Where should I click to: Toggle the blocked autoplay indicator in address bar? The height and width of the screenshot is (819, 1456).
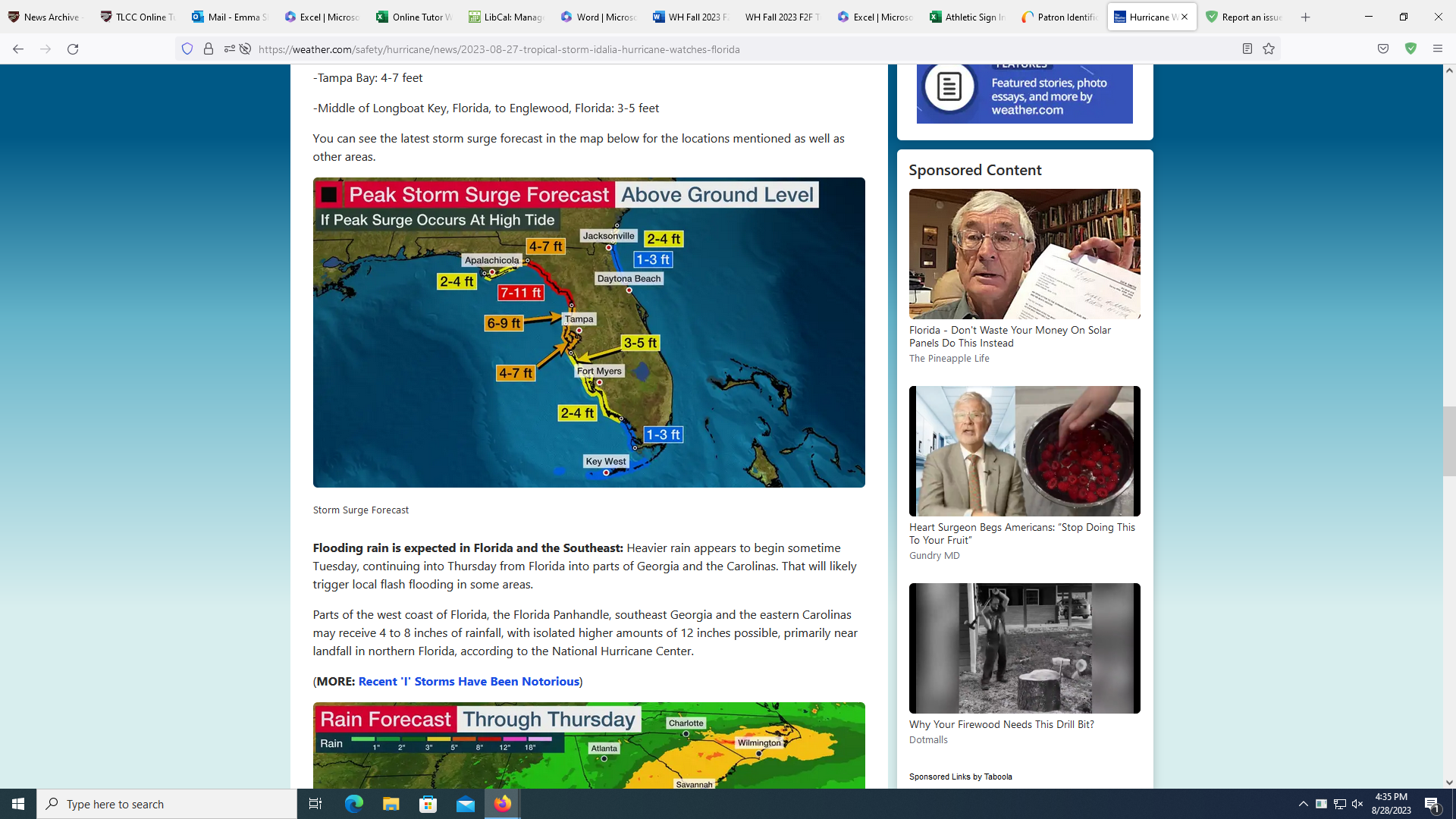point(246,49)
